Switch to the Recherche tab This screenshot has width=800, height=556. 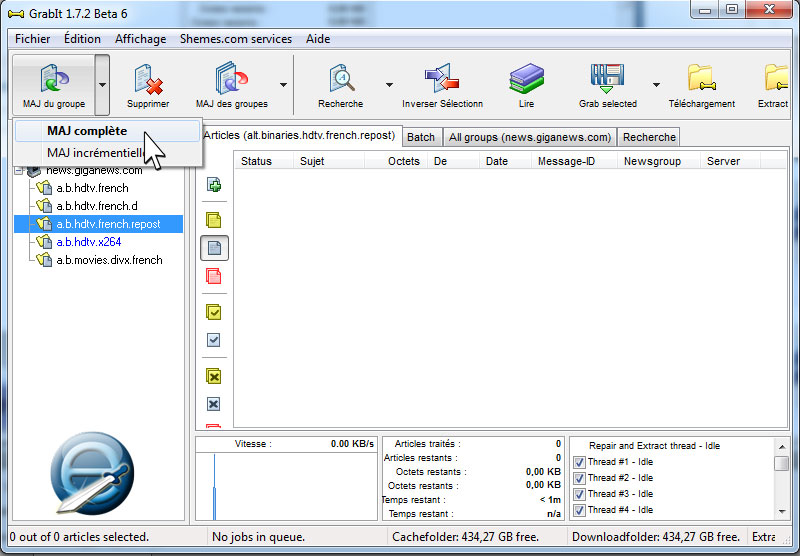tap(649, 137)
